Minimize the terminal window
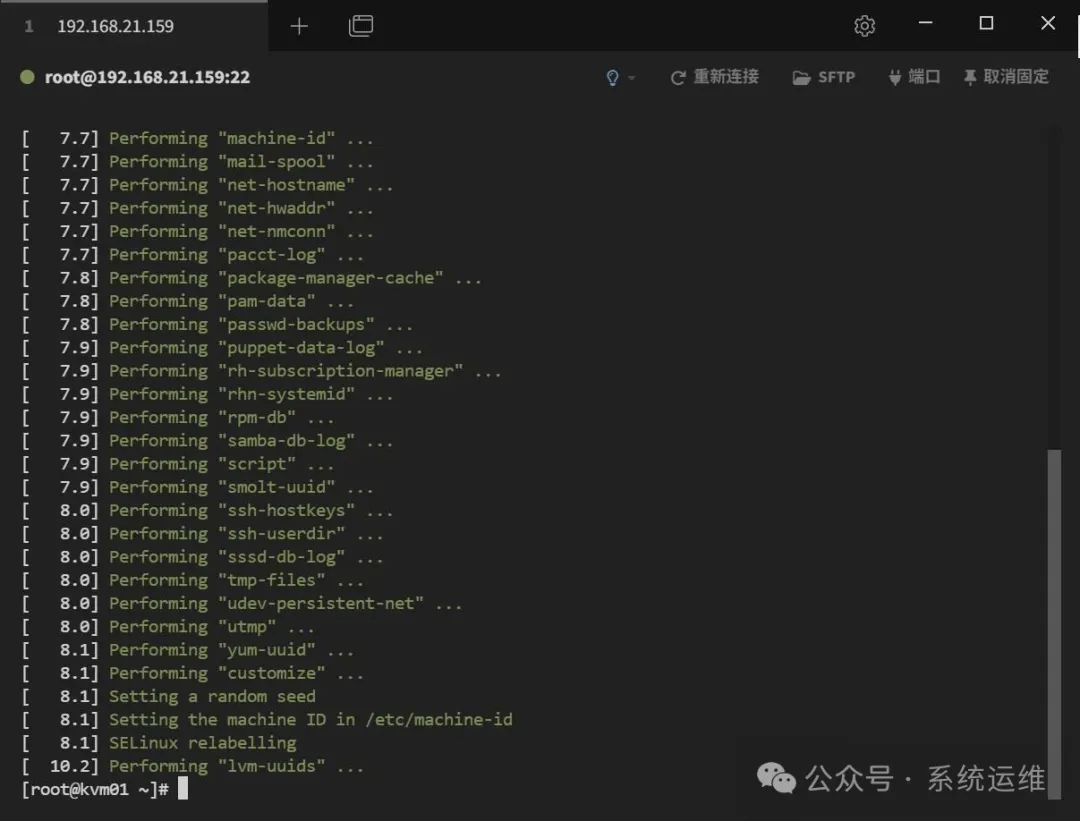 coord(924,24)
